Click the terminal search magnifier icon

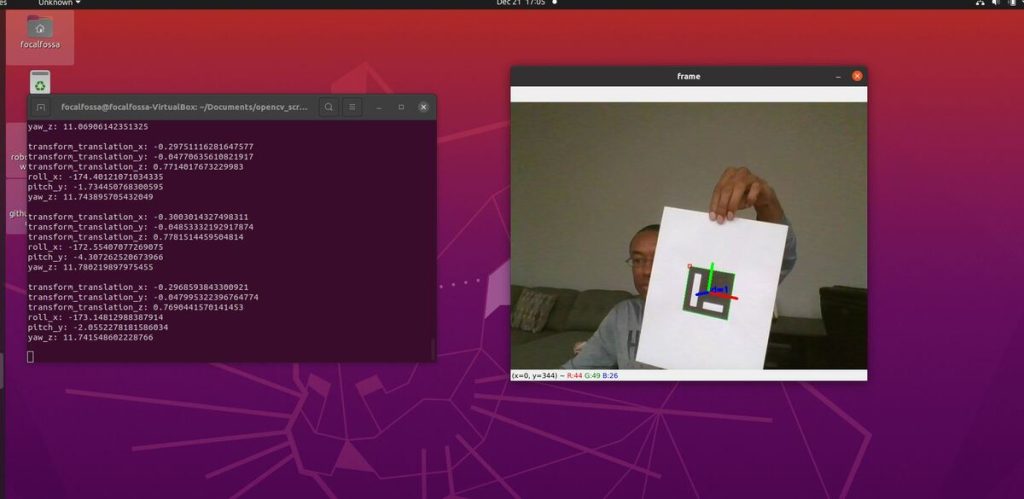[x=328, y=106]
